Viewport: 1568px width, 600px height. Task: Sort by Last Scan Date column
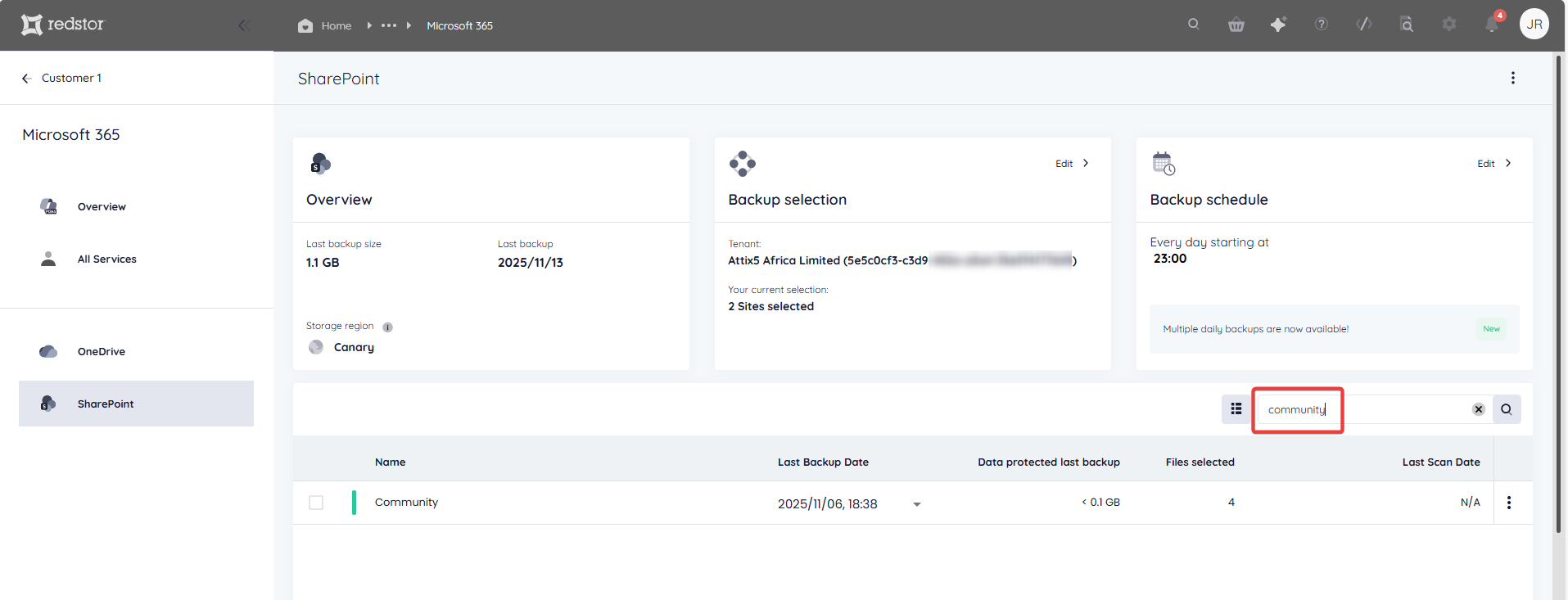1441,462
